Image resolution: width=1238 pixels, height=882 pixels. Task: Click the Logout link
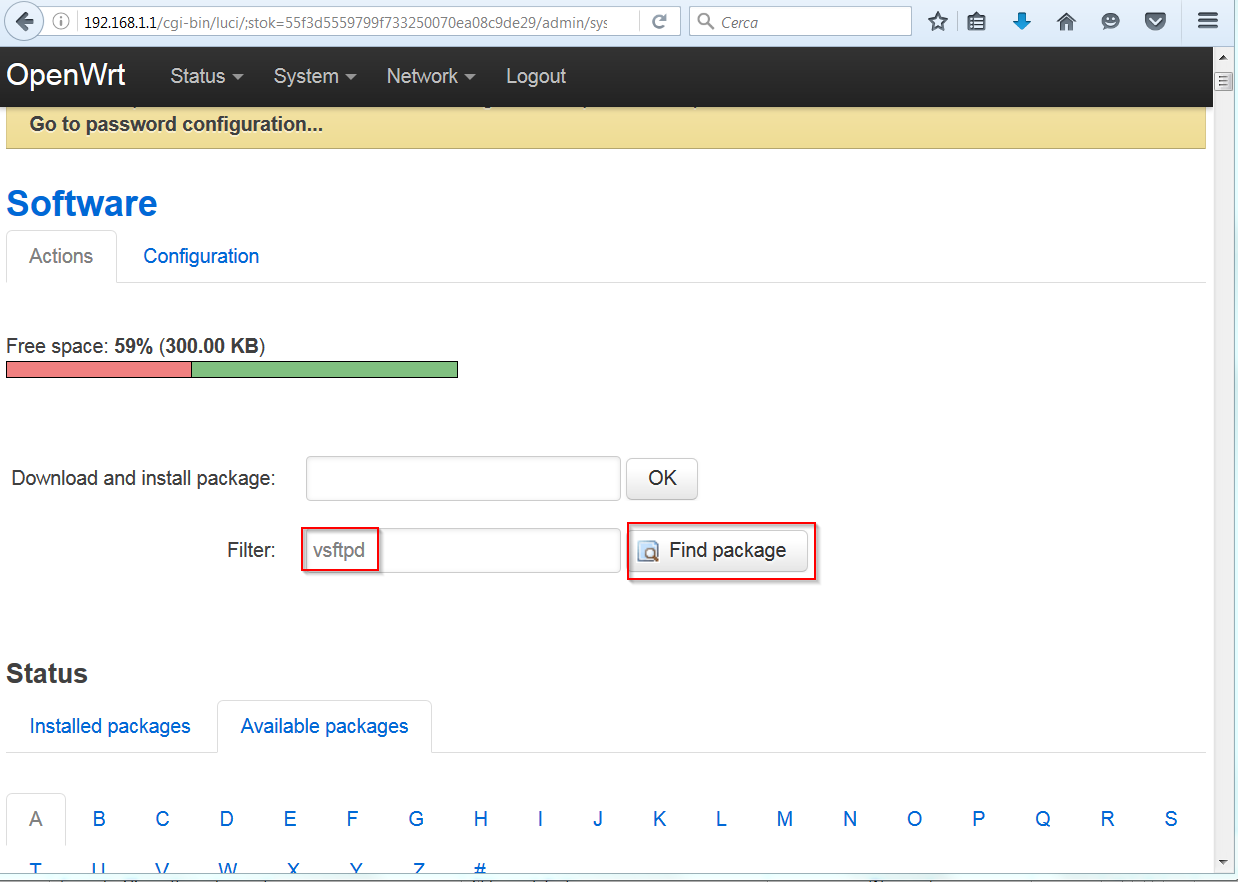click(x=536, y=76)
